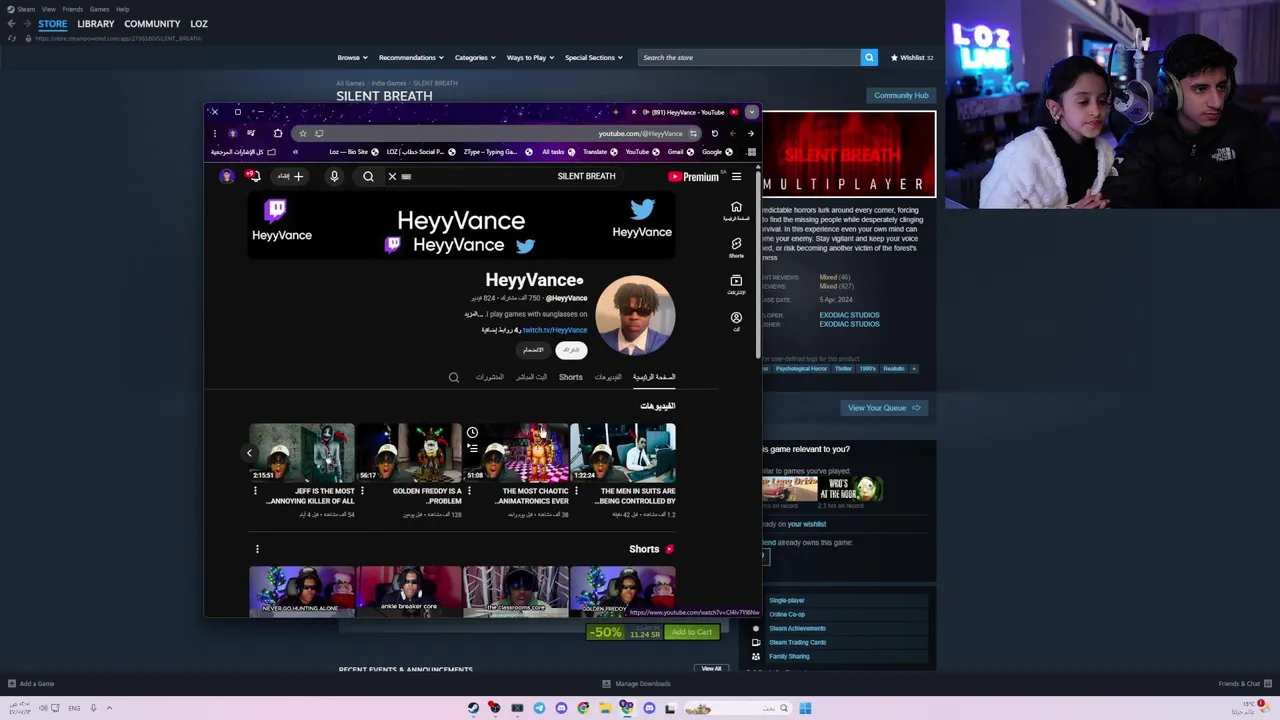1280x720 pixels.
Task: Open options for GOLDEN FREDDY video
Action: pyautogui.click(x=362, y=491)
